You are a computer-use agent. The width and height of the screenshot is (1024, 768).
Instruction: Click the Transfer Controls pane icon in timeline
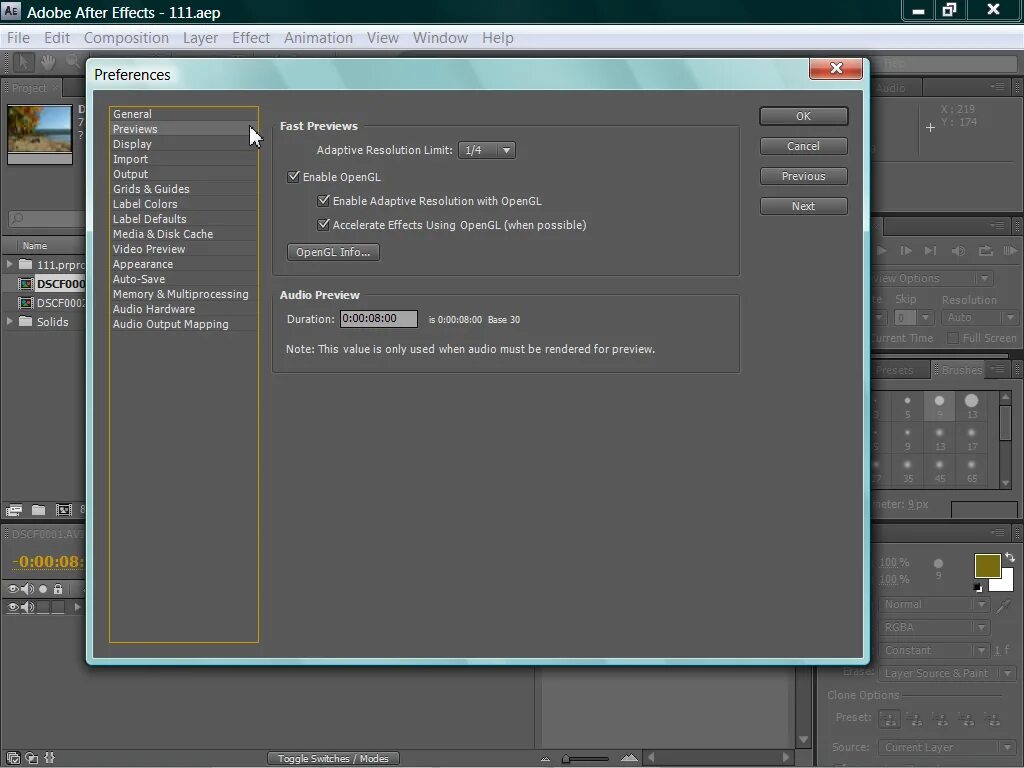31,758
